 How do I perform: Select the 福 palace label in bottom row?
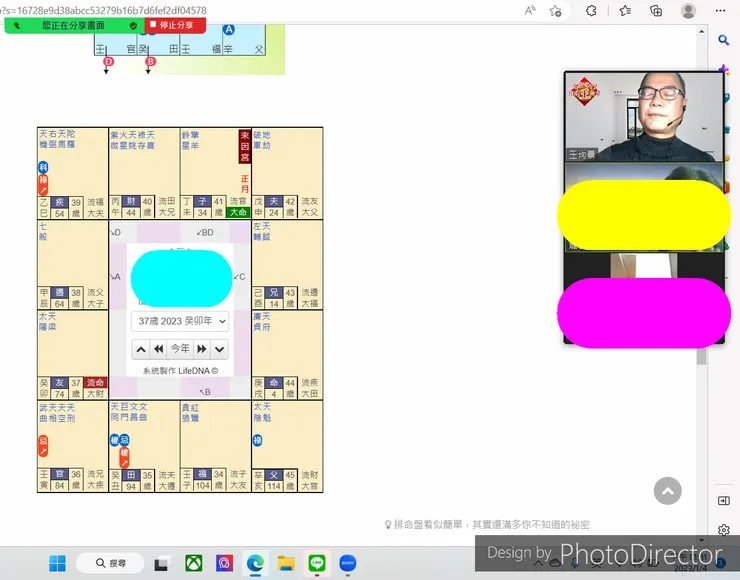coord(202,473)
